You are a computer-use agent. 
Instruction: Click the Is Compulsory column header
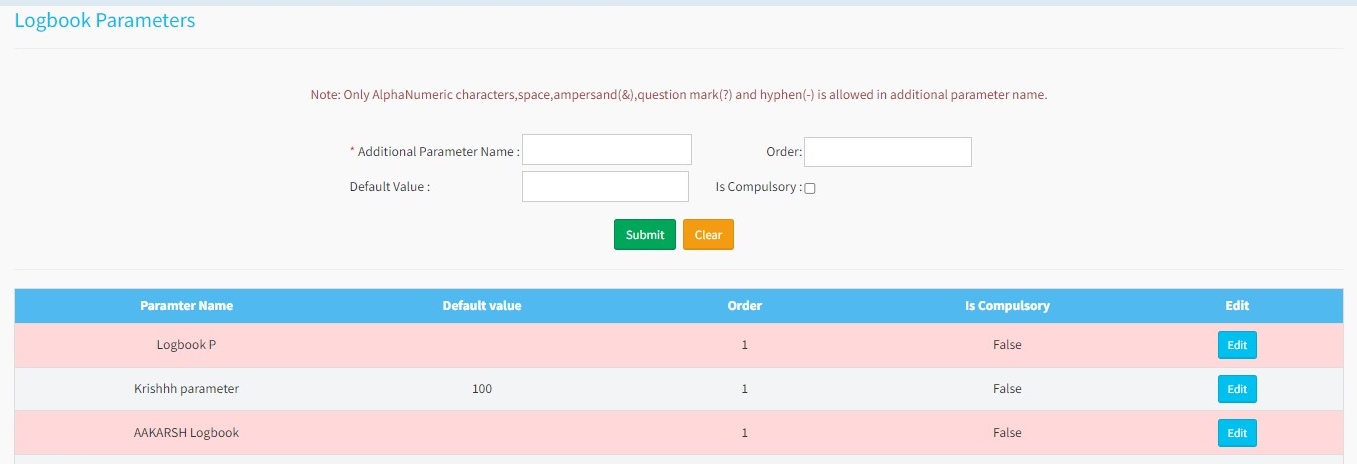pyautogui.click(x=1007, y=306)
